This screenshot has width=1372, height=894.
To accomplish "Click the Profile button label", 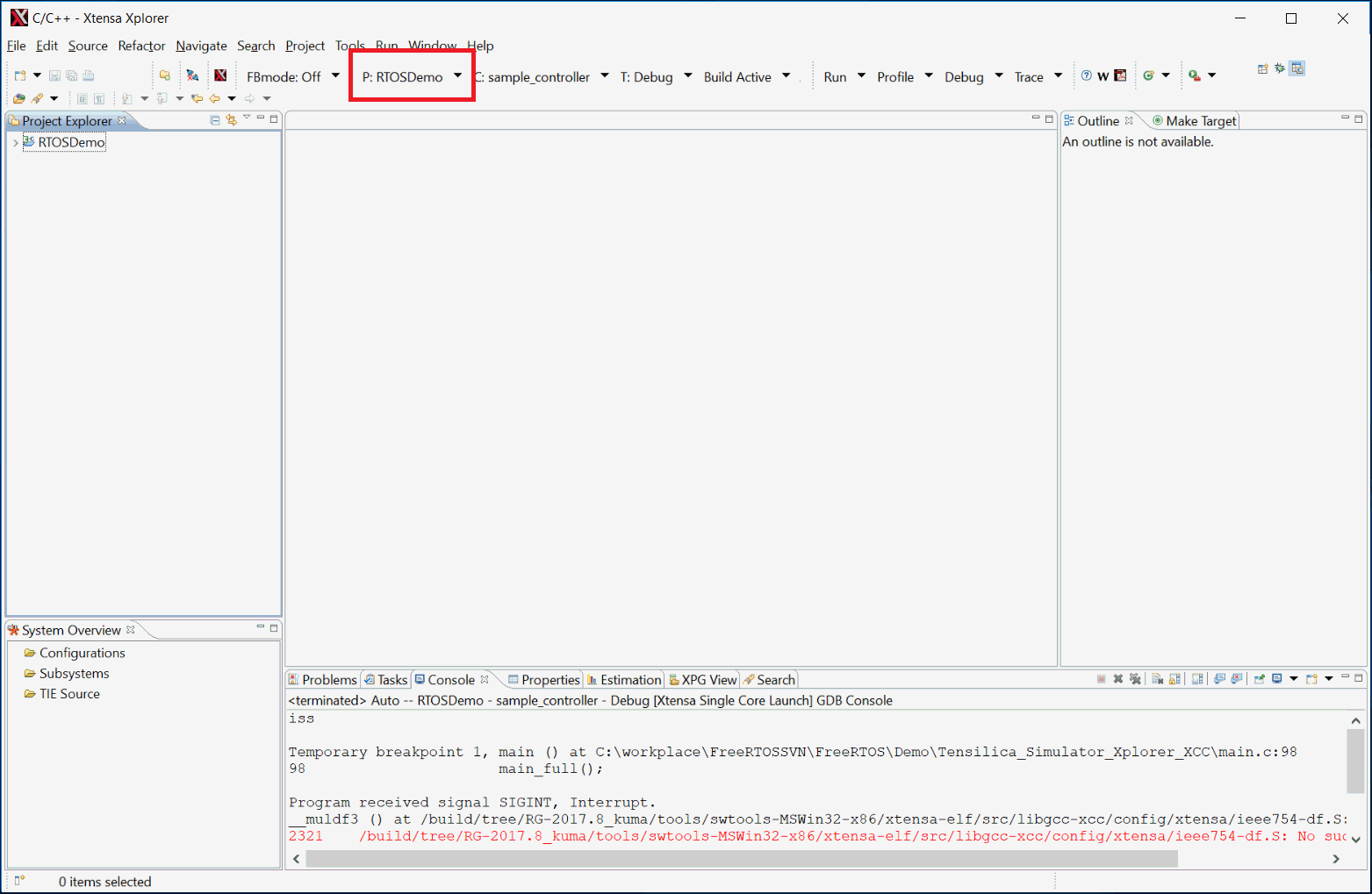I will [x=895, y=76].
